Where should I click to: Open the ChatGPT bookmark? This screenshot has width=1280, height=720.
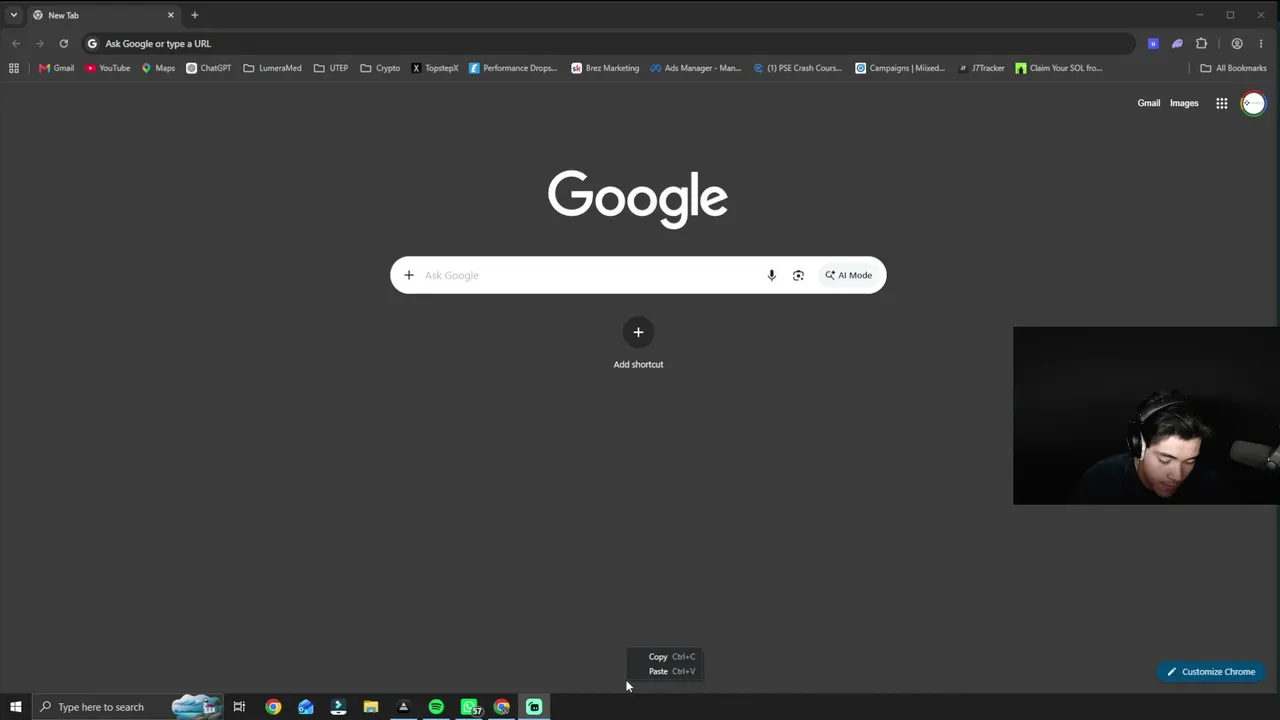click(208, 68)
